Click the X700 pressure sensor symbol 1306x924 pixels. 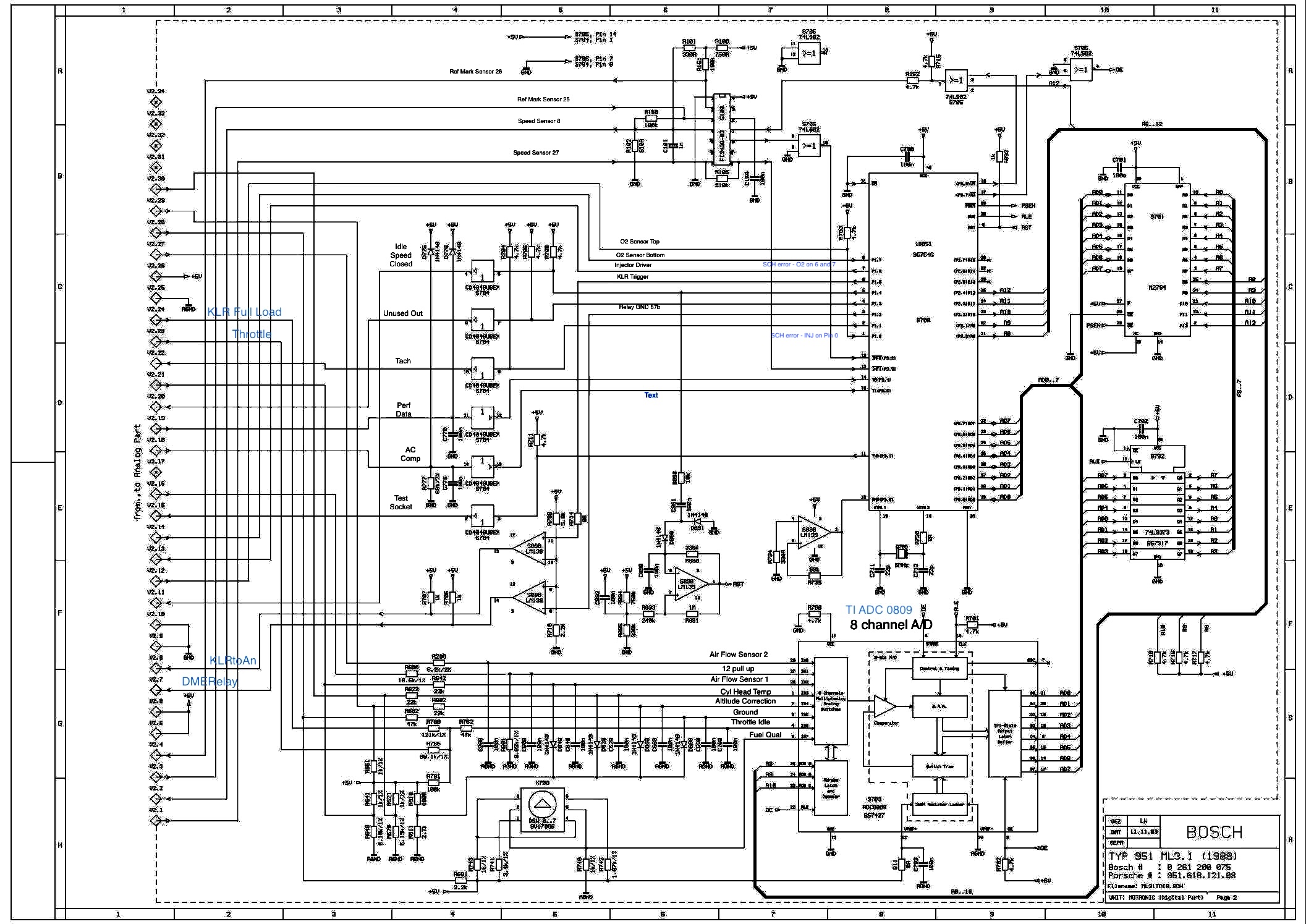pyautogui.click(x=542, y=810)
